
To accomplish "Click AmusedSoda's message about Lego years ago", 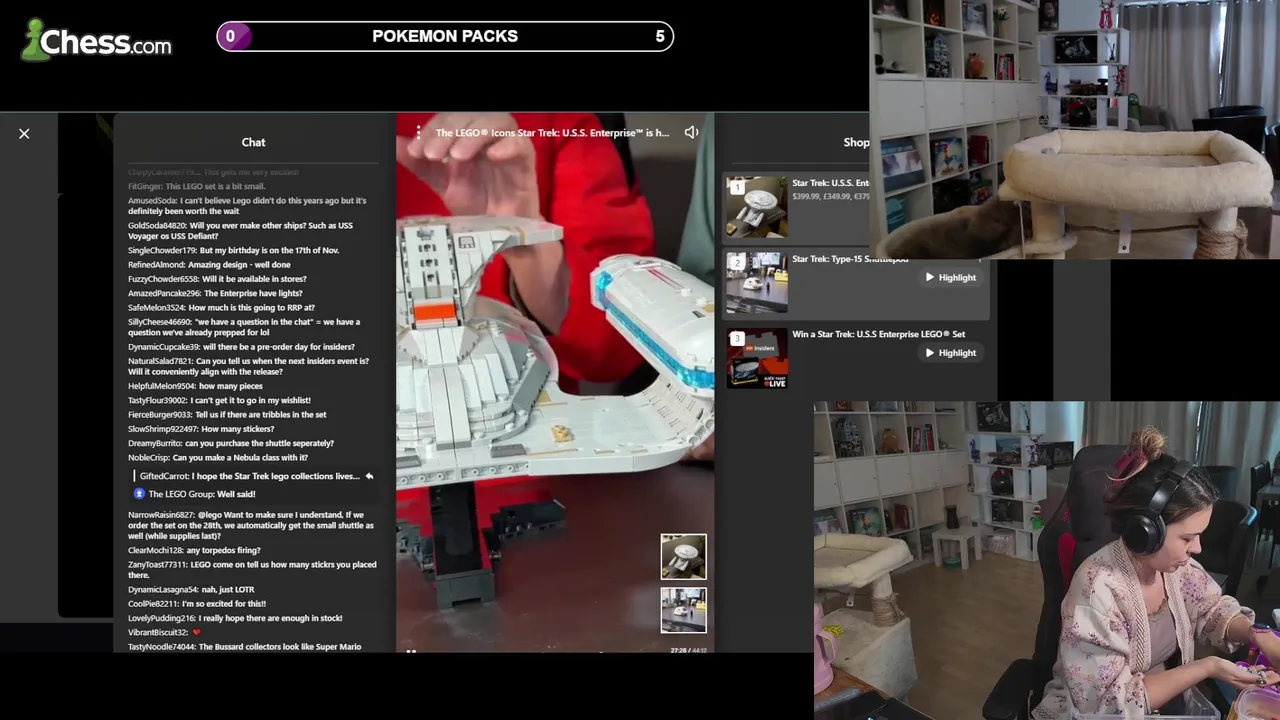I will tap(247, 206).
